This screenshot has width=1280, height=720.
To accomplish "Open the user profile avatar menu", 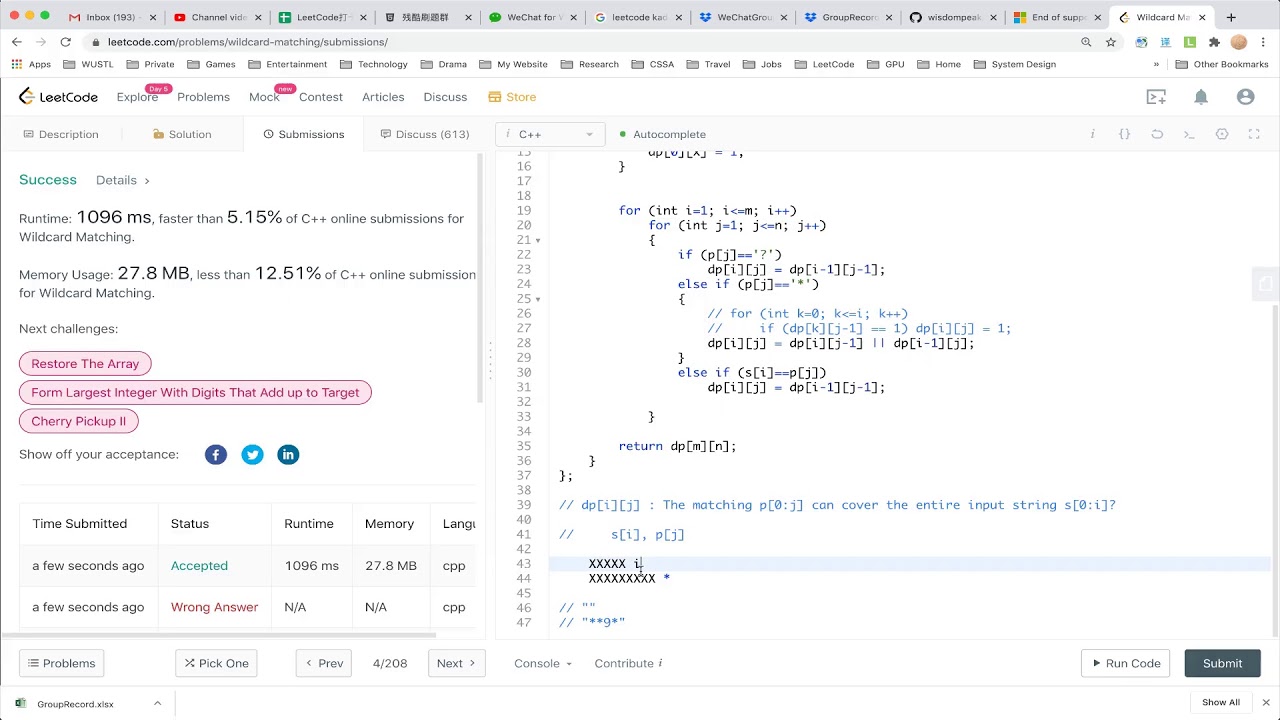I will (x=1245, y=97).
